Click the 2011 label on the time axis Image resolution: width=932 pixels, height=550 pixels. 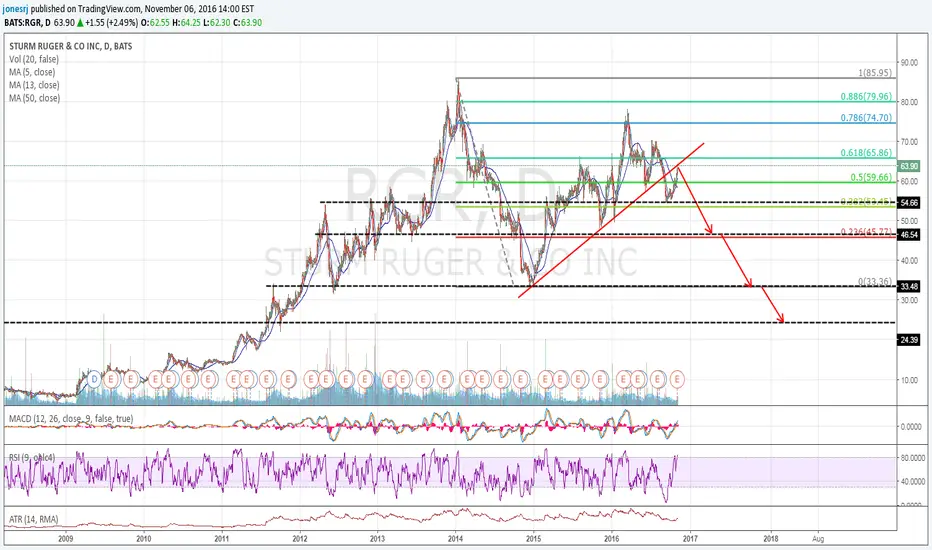click(x=222, y=539)
